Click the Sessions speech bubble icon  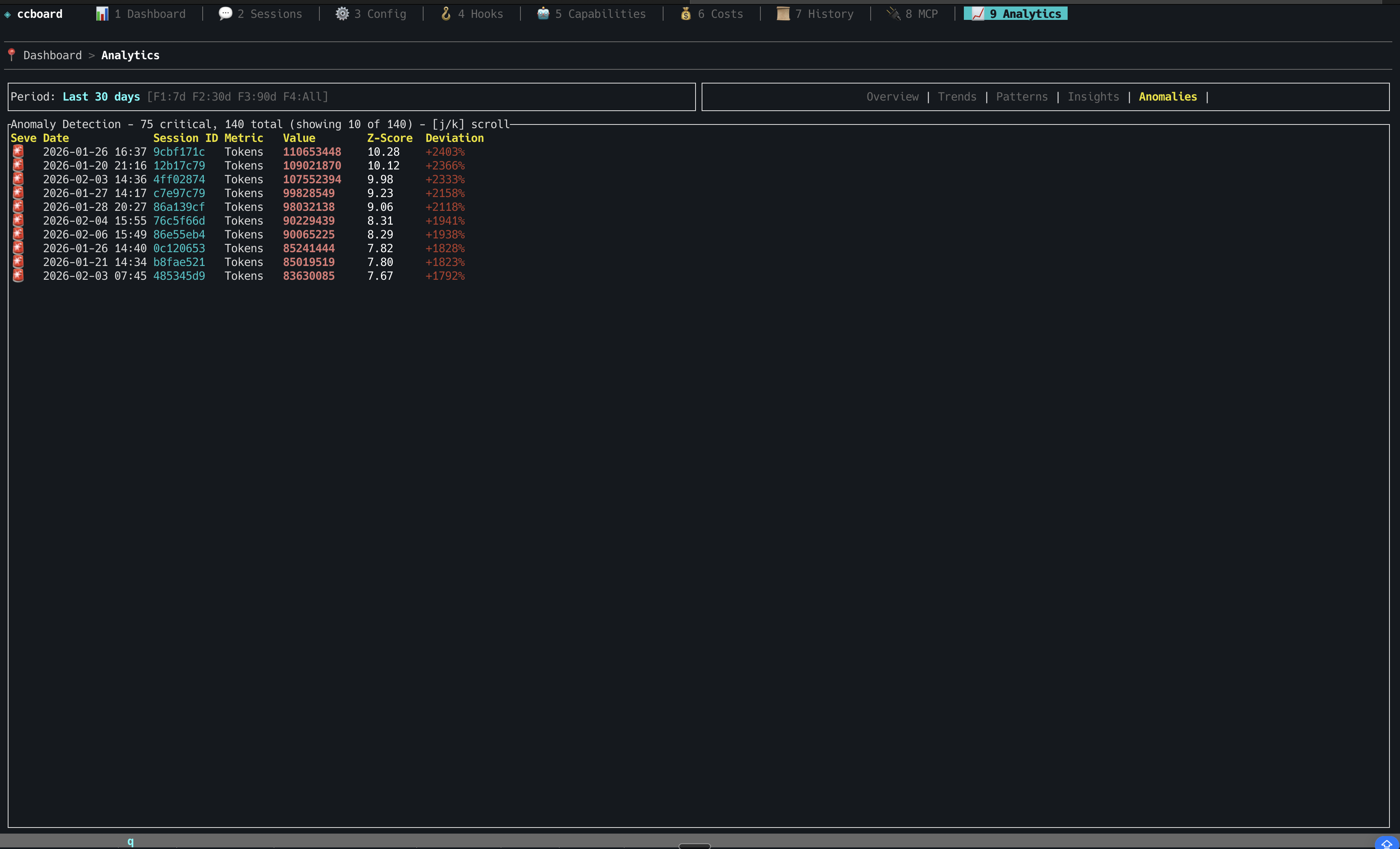(x=225, y=14)
